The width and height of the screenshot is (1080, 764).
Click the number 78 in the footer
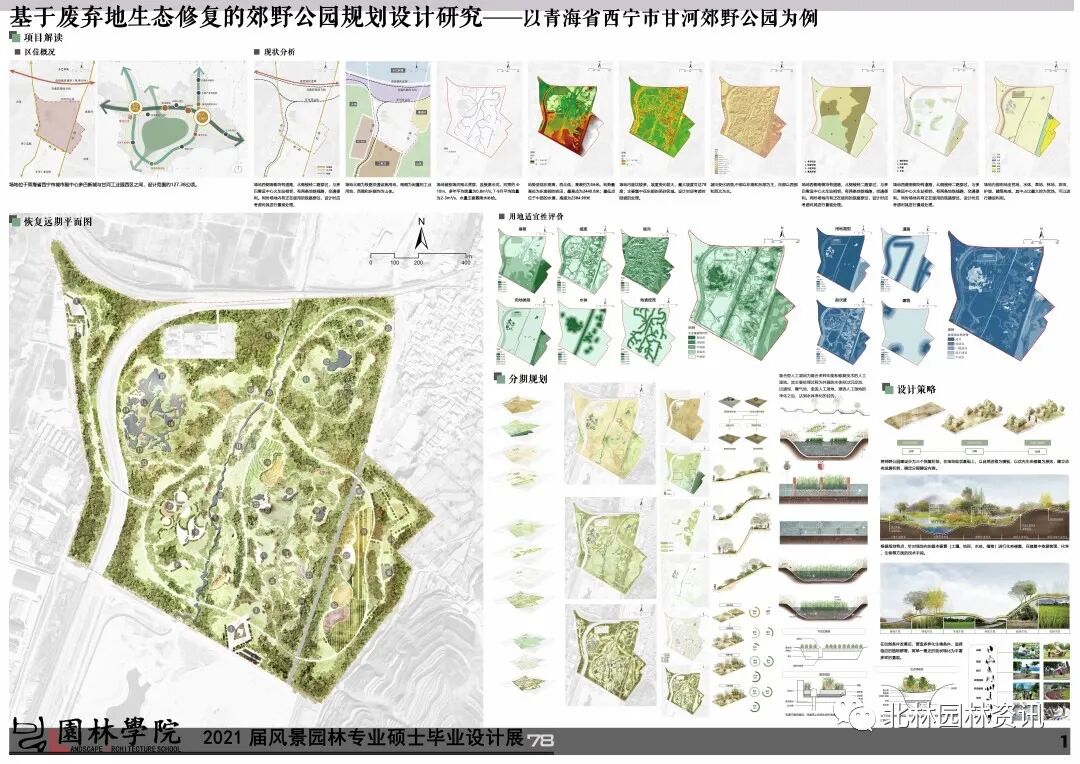pos(541,741)
